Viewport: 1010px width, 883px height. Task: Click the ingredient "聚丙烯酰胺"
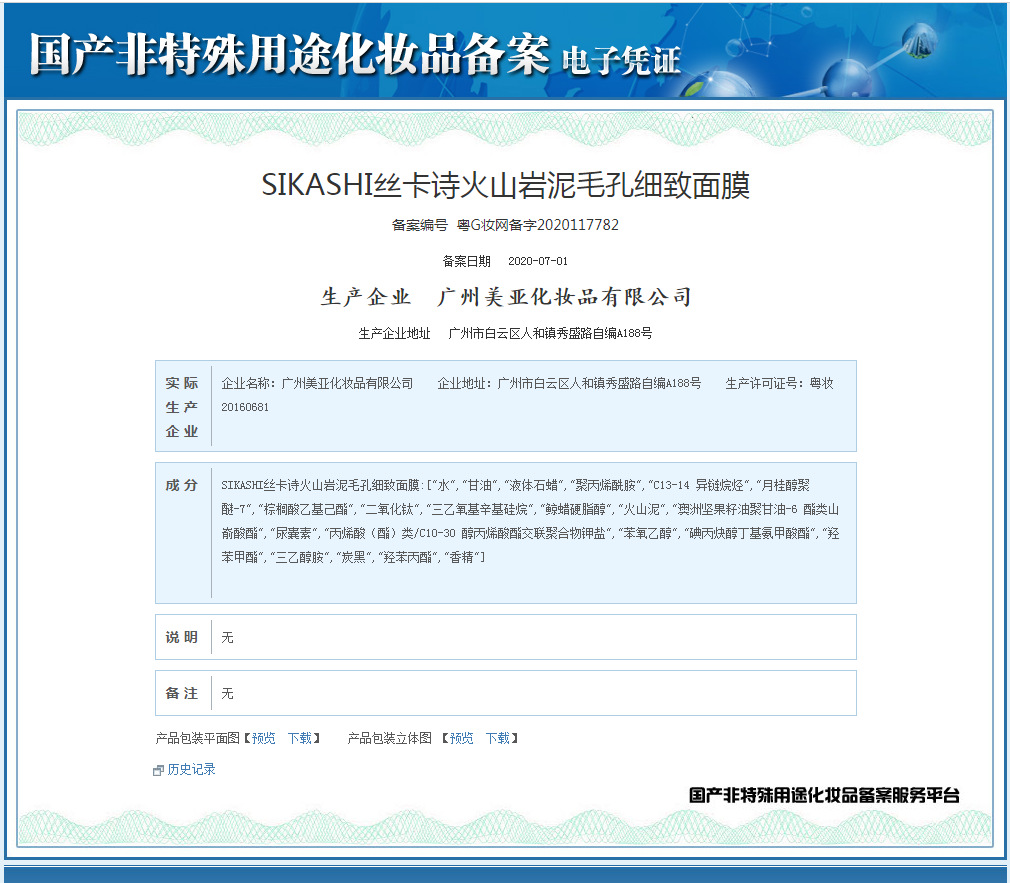pos(606,485)
